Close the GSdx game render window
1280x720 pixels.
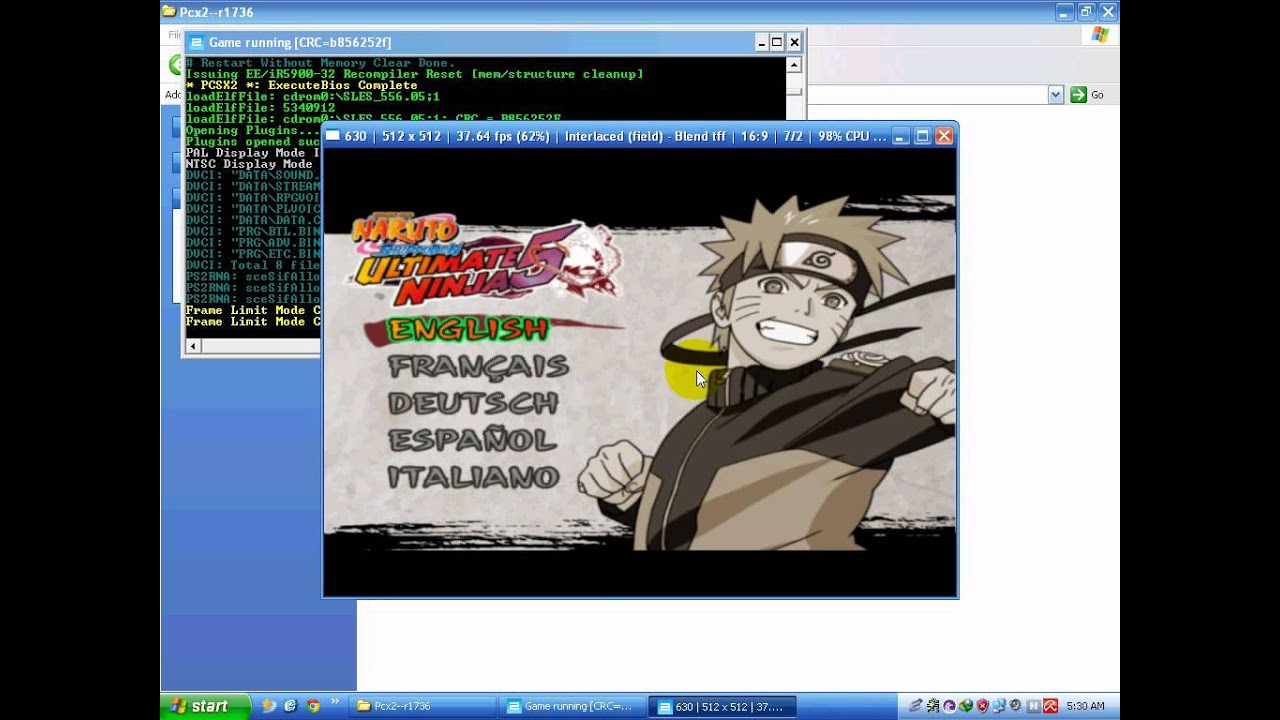point(944,136)
